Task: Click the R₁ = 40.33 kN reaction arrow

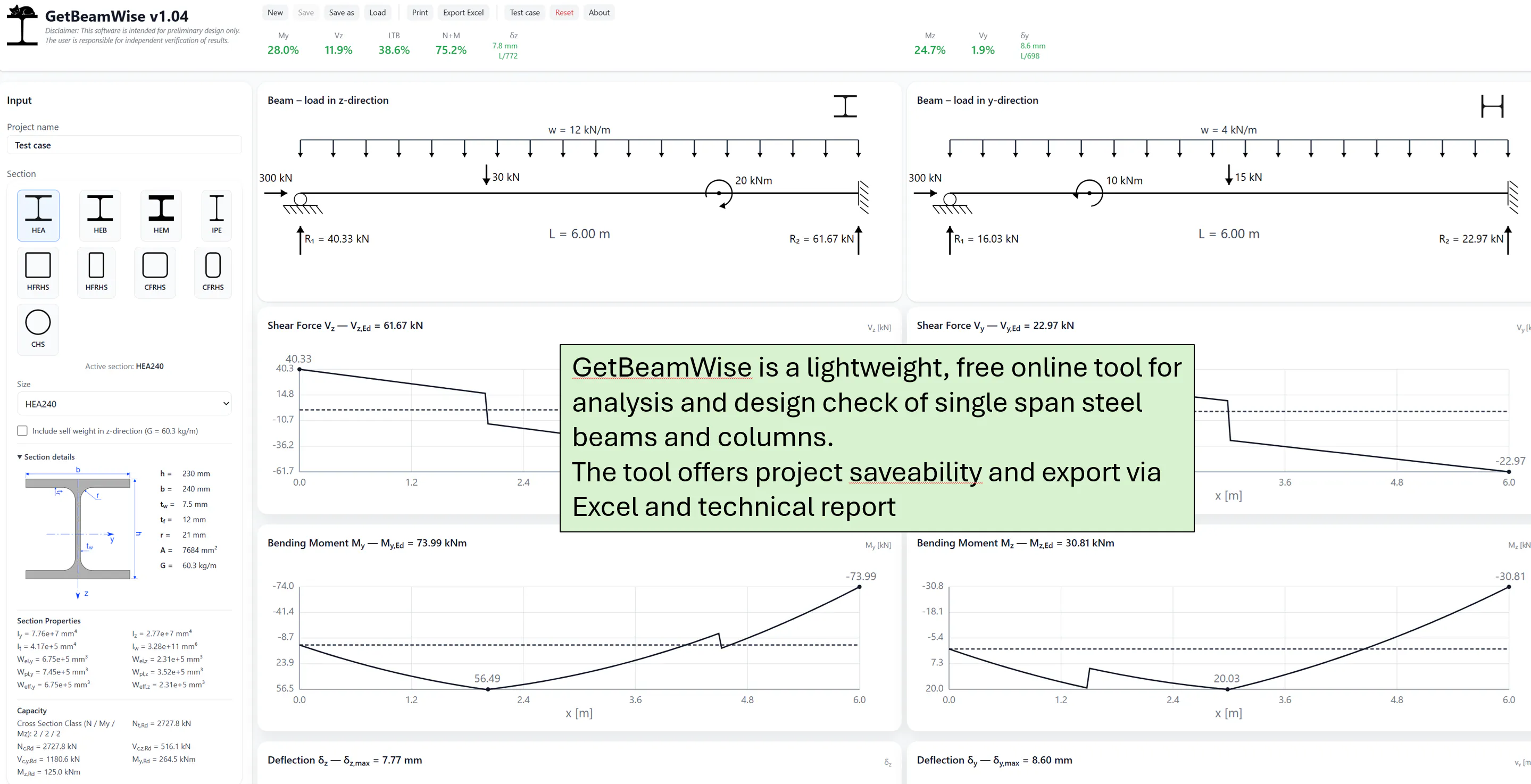Action: [x=300, y=240]
